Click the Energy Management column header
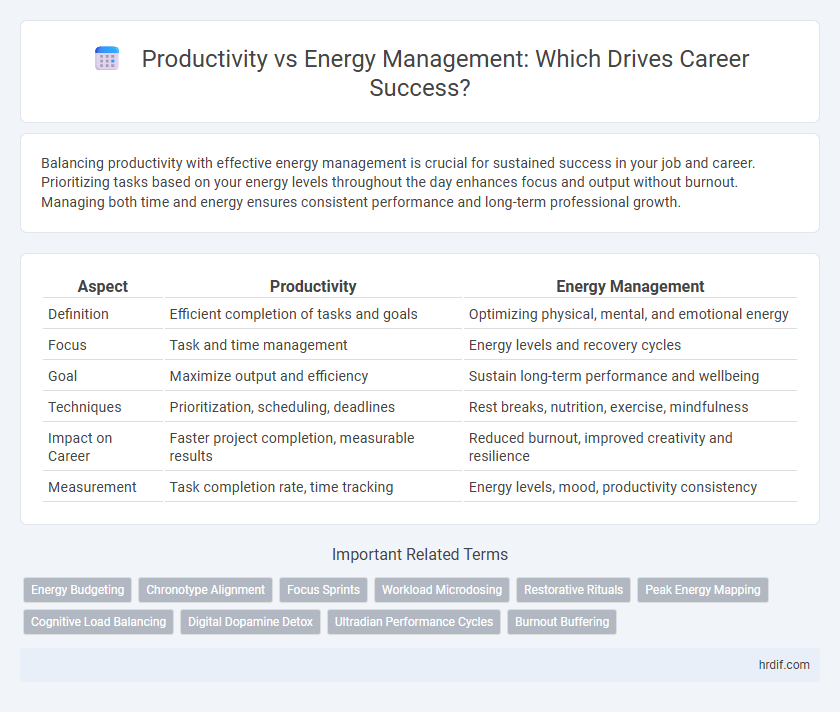840x712 pixels. pos(630,287)
